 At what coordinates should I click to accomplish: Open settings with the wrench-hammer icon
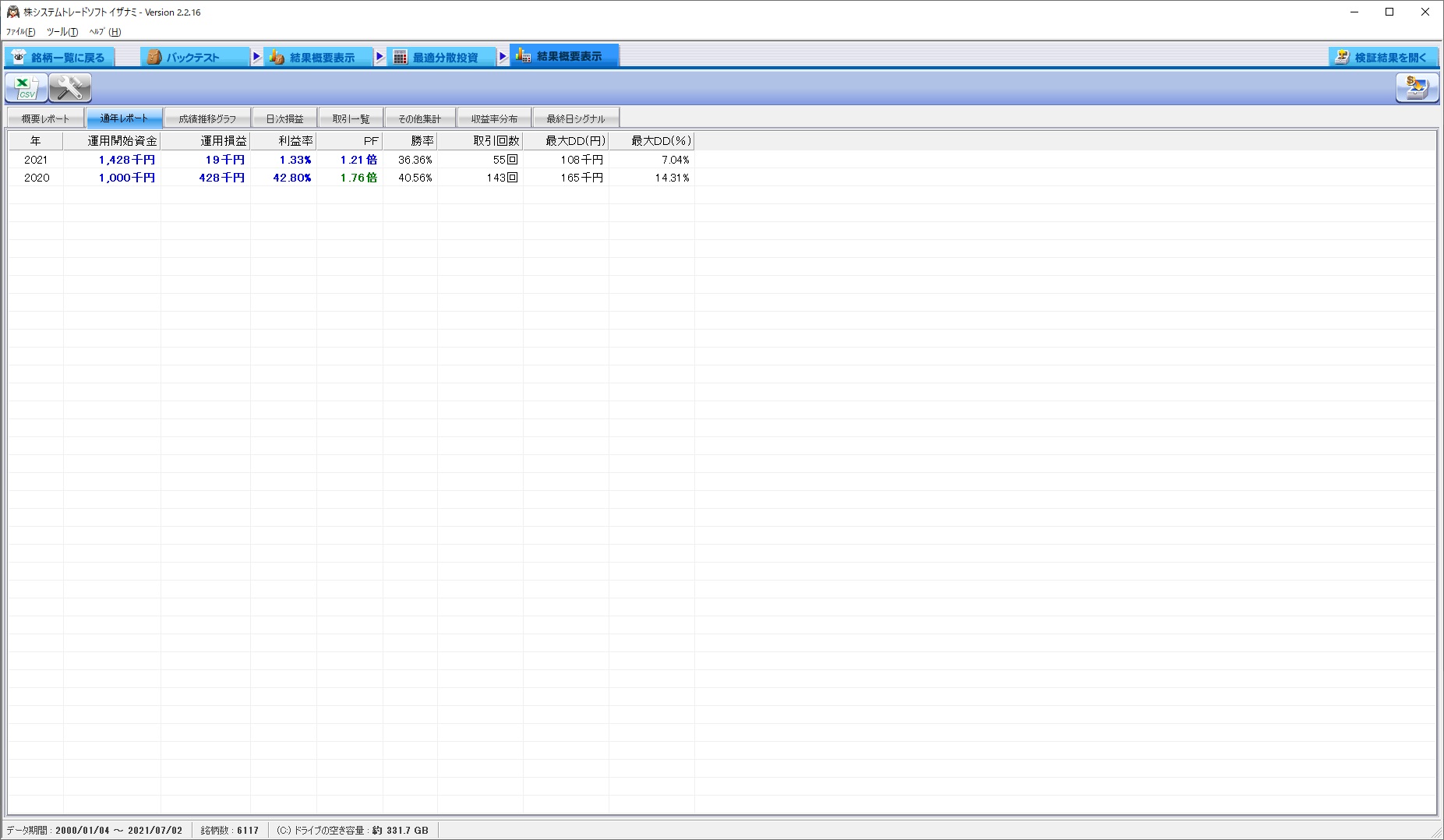coord(70,88)
